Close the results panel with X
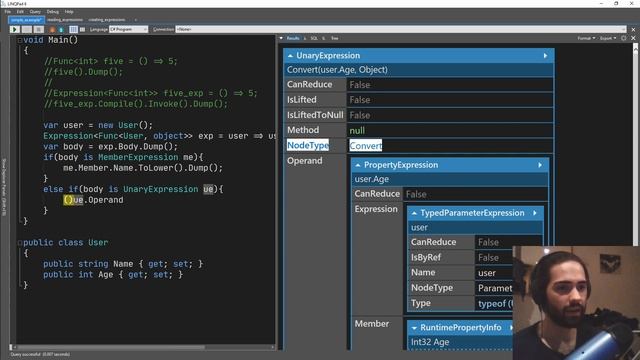 click(633, 38)
